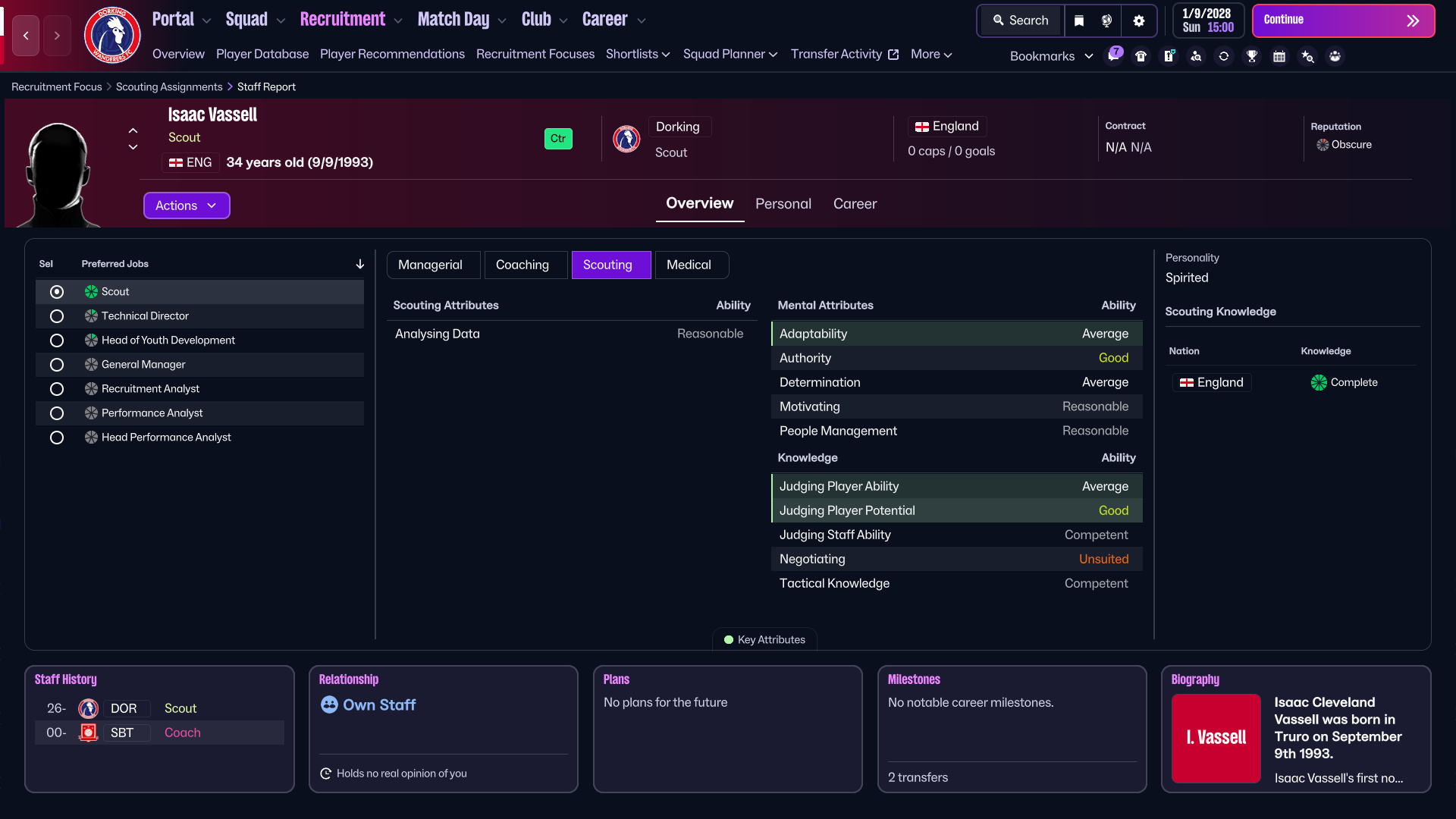
Task: Open the world globe icon
Action: (1106, 20)
